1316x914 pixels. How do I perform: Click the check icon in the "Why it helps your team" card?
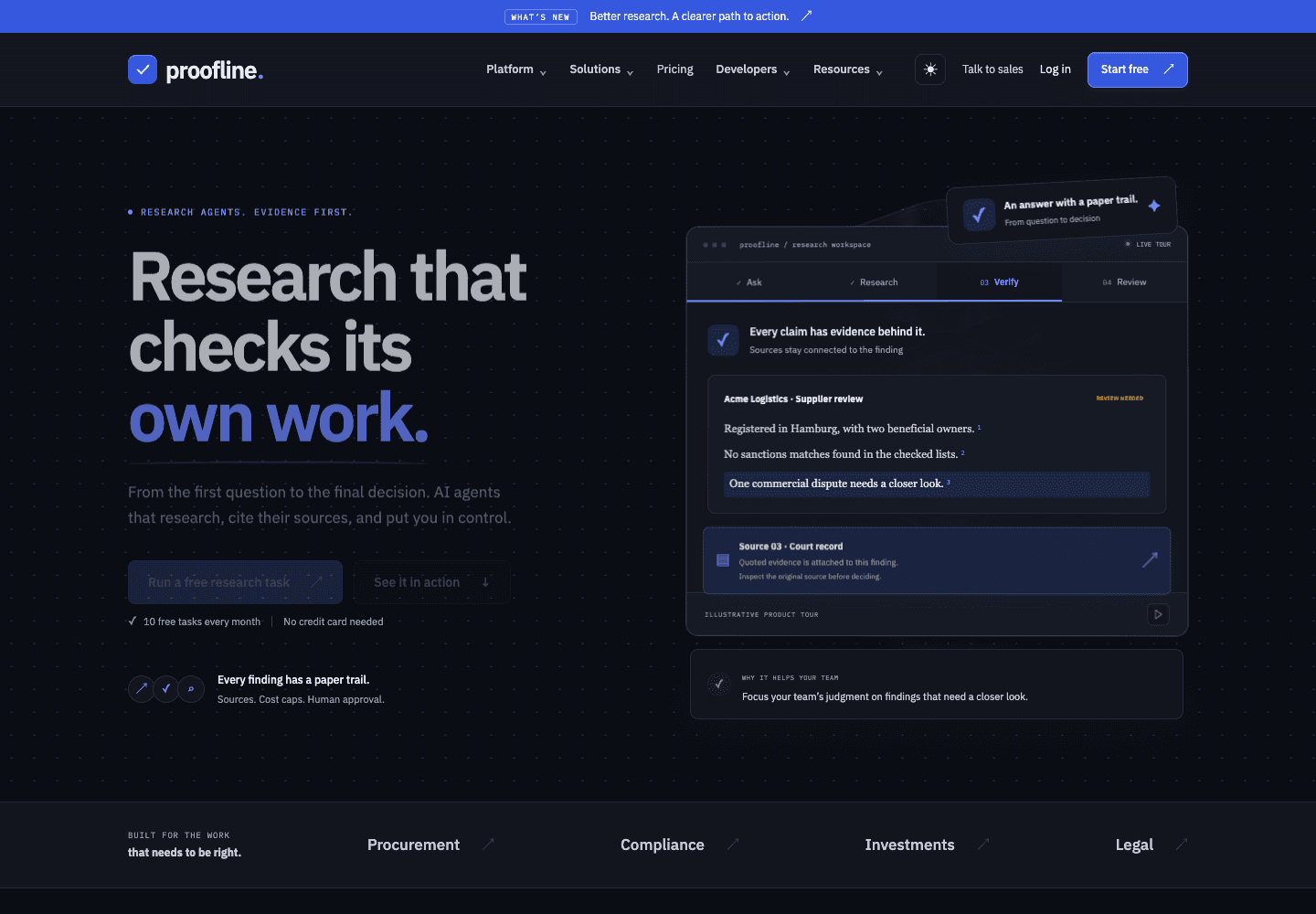click(719, 684)
